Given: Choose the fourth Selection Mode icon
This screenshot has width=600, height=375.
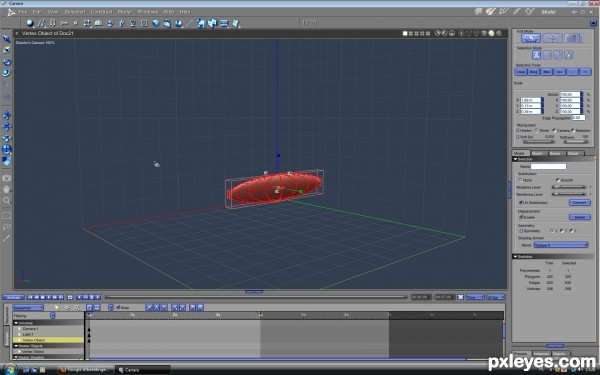Looking at the screenshot, I should pyautogui.click(x=569, y=55).
